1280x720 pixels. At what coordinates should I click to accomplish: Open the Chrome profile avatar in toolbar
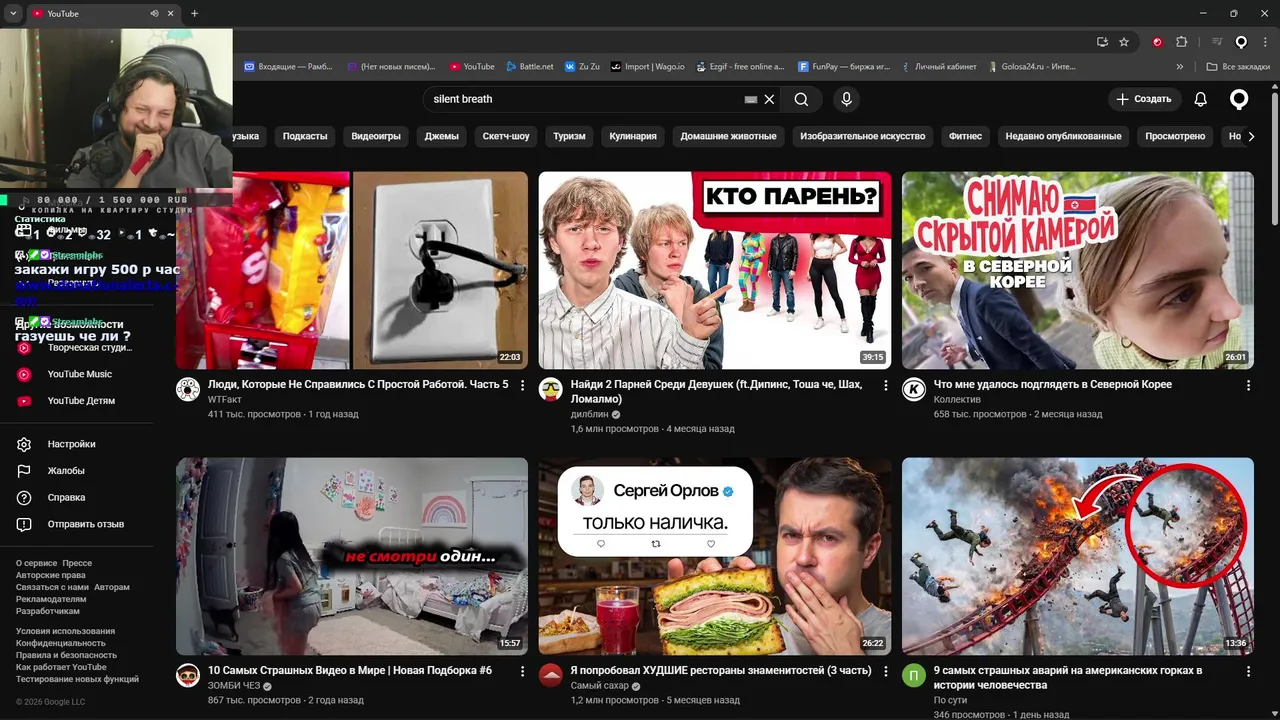[x=1241, y=42]
